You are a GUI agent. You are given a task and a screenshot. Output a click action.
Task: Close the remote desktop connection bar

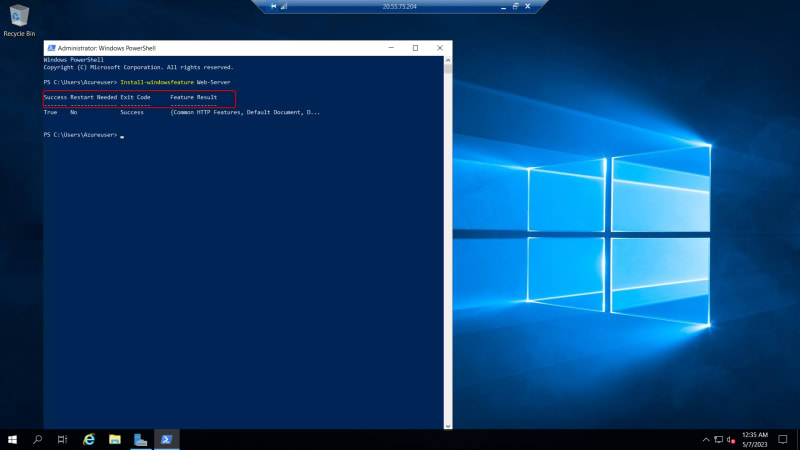[x=528, y=6]
